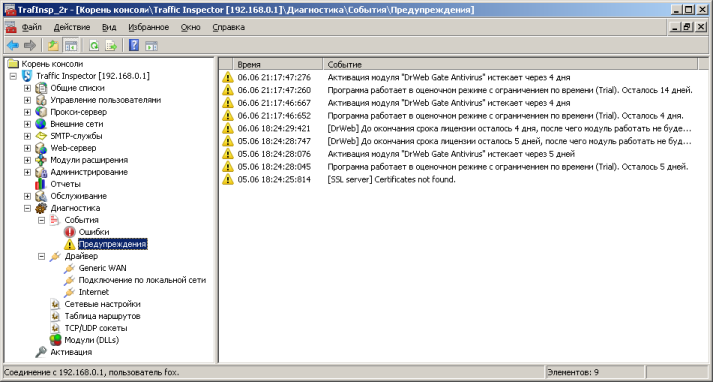
Task: Expand the Прокси-сервер node
Action: click(27, 112)
